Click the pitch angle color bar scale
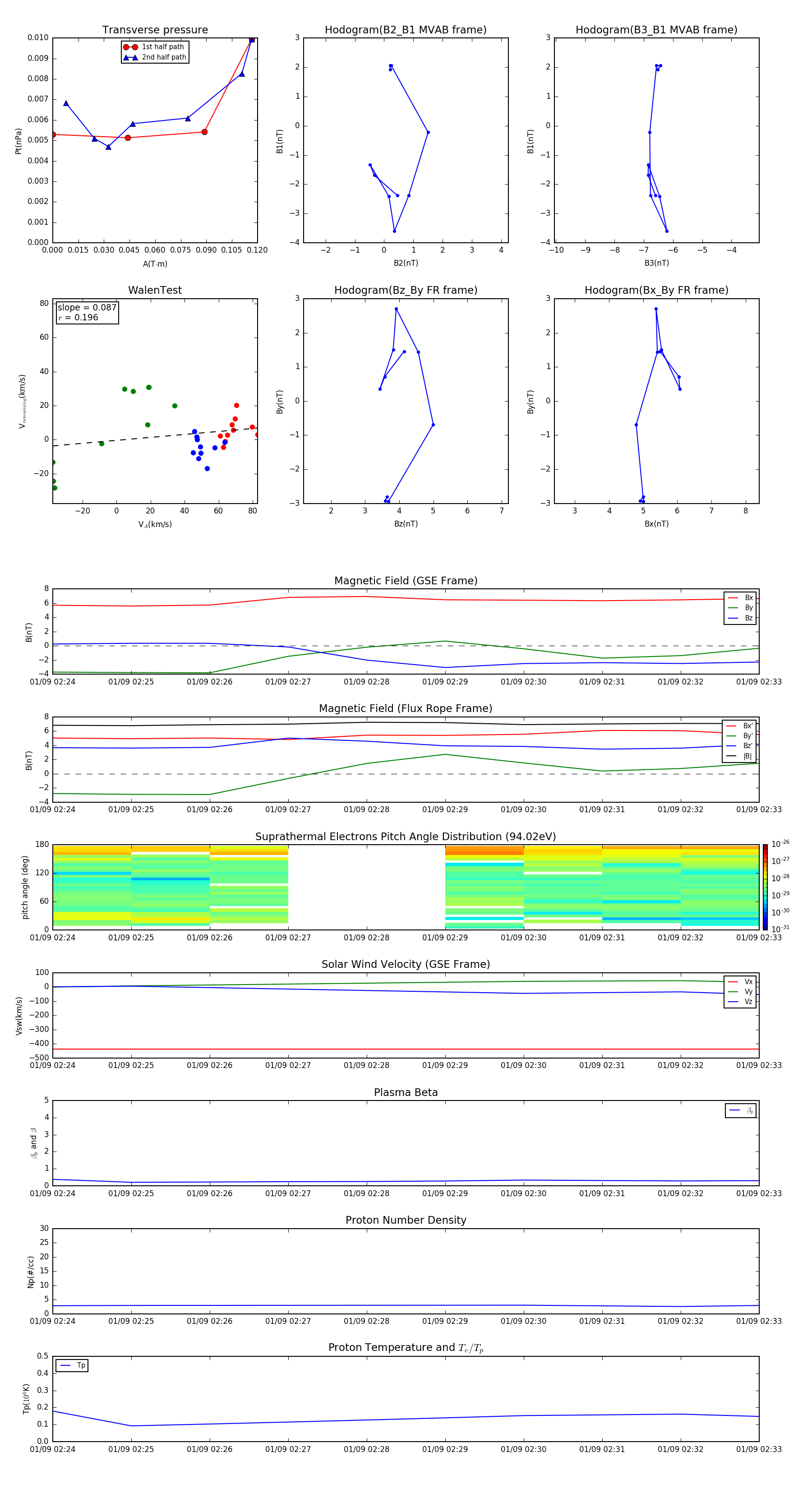Image resolution: width=812 pixels, height=1489 pixels. point(765,887)
